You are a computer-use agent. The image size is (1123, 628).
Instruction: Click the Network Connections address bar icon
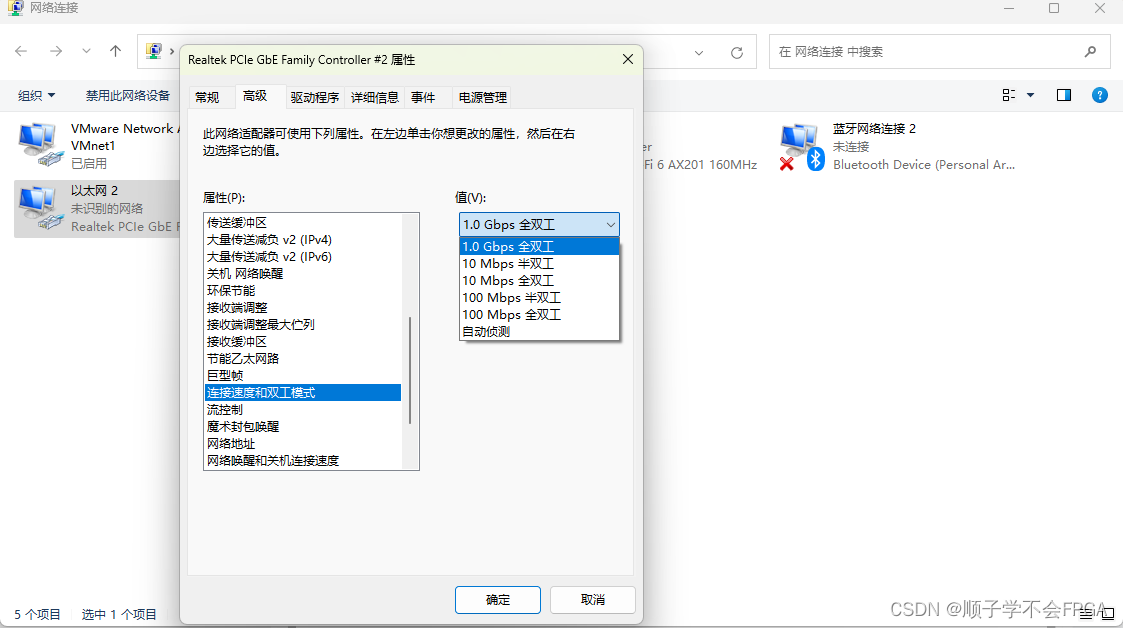point(153,51)
